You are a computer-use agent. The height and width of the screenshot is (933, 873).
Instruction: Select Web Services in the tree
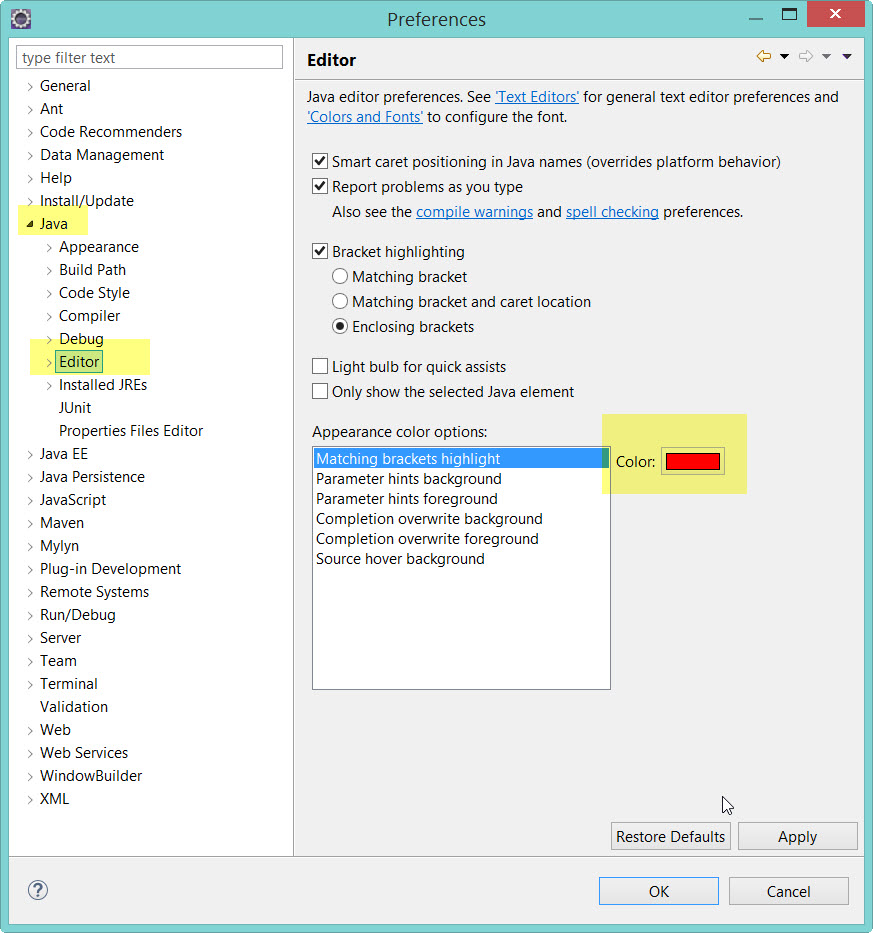[x=84, y=753]
